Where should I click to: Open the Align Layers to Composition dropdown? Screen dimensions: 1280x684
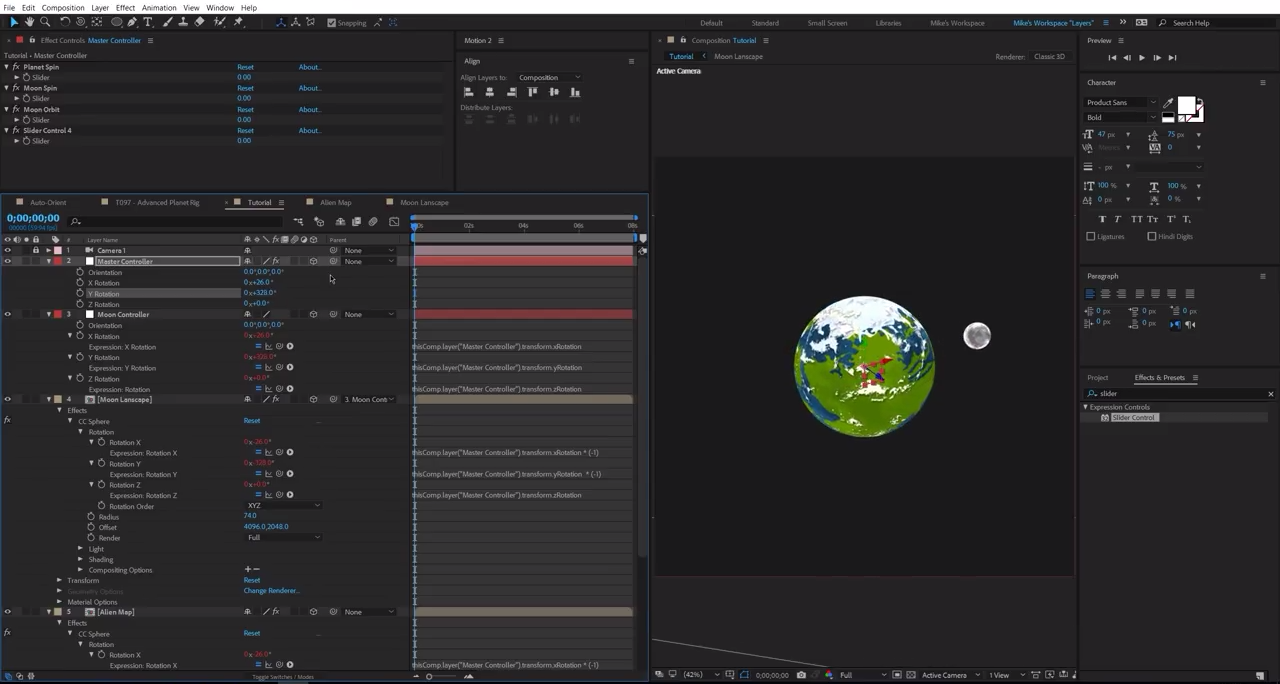click(x=549, y=77)
